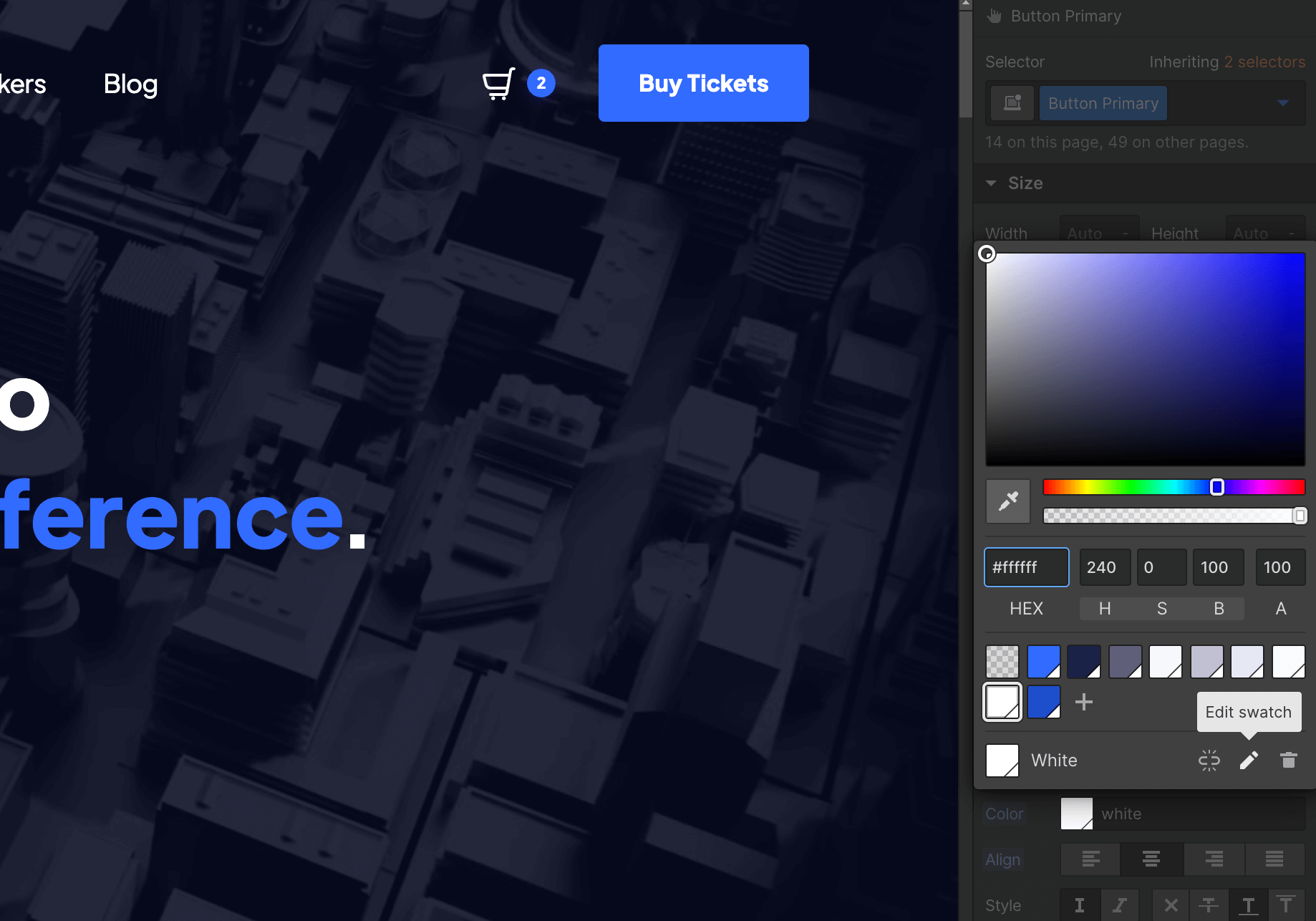
Task: Click the Edit swatch pencil icon
Action: pos(1249,760)
